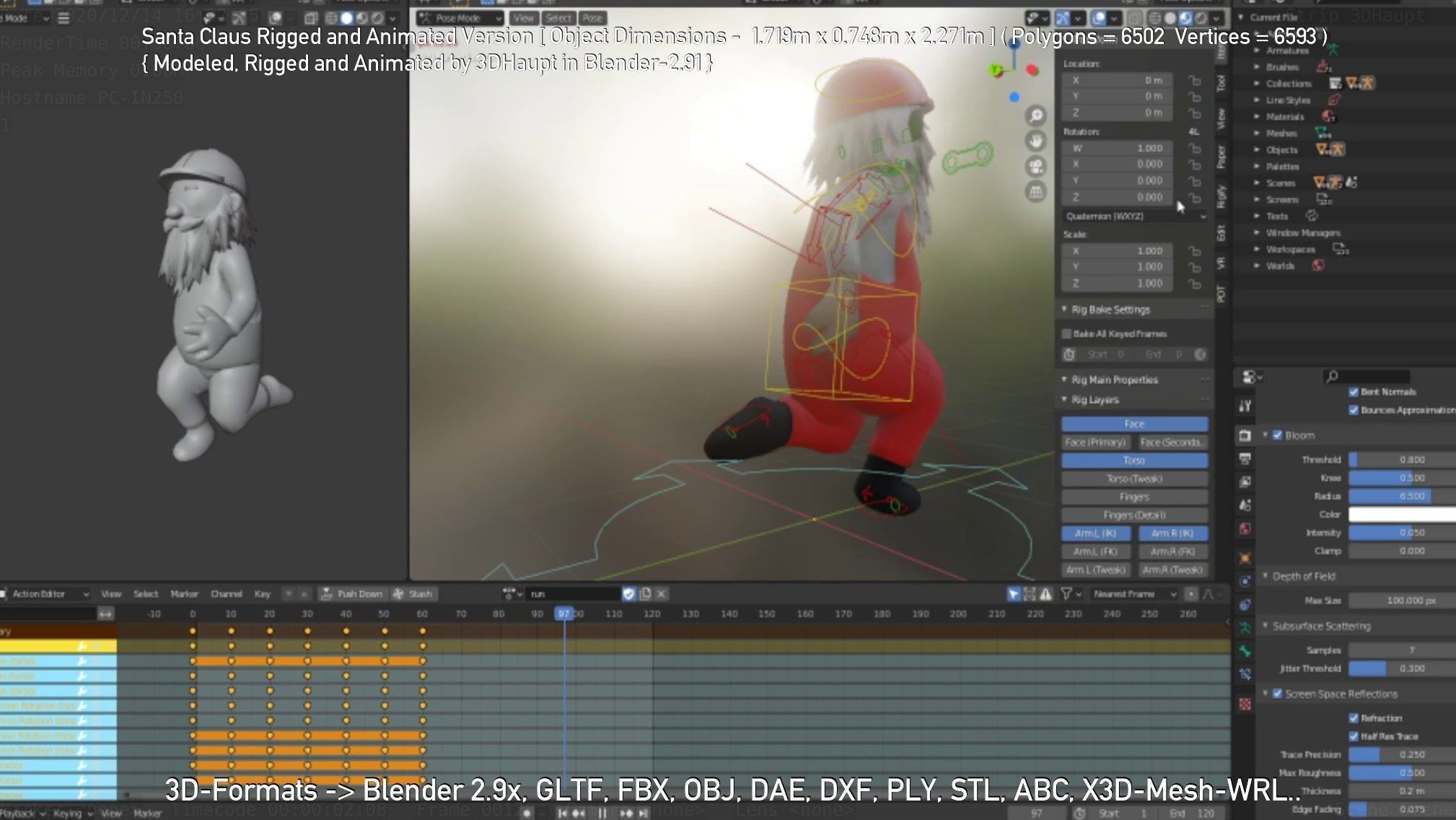Open the Channel menu in Action Editor

tap(226, 594)
